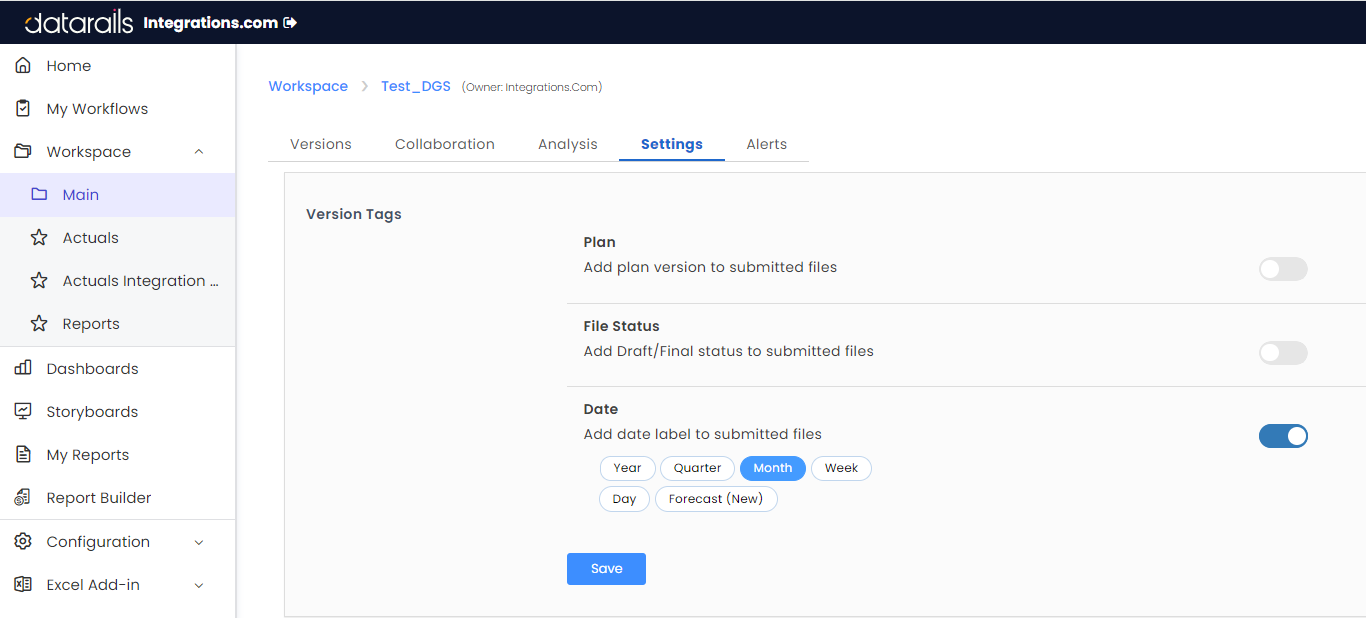Open Report Builder icon
The height and width of the screenshot is (618, 1366).
(x=23, y=498)
